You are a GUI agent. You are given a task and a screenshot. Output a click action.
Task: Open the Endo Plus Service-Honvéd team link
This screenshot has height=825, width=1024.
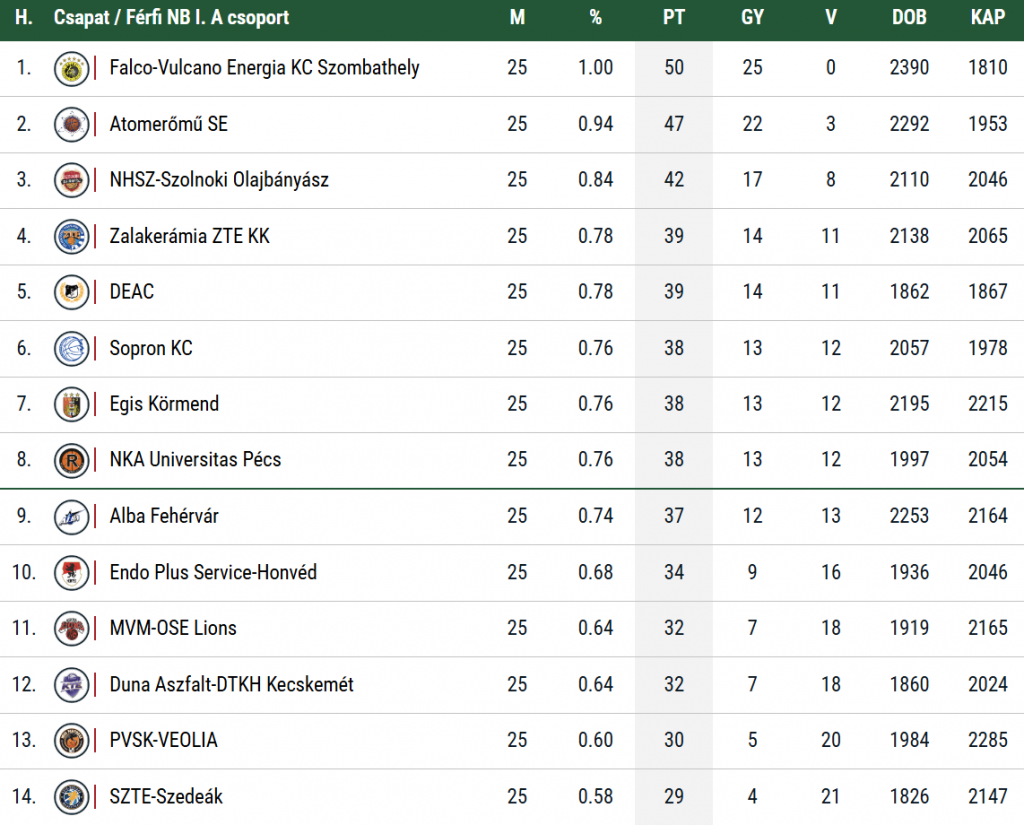click(x=213, y=572)
